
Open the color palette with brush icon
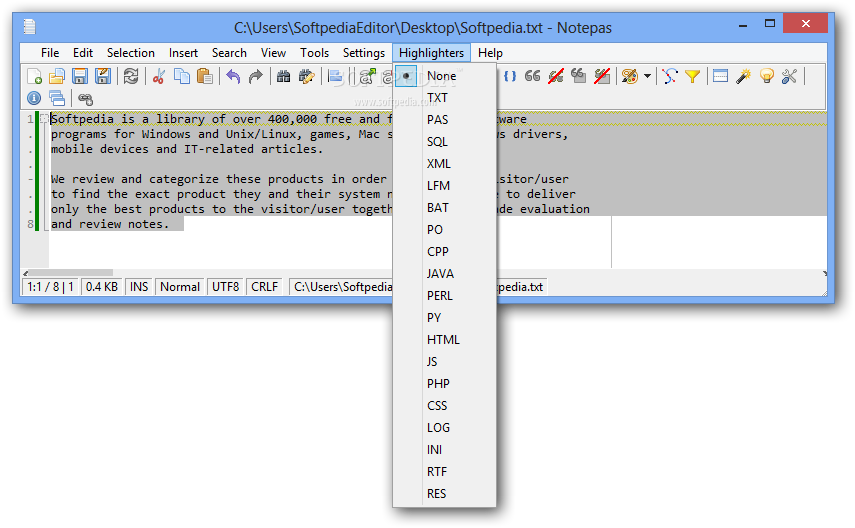point(629,76)
